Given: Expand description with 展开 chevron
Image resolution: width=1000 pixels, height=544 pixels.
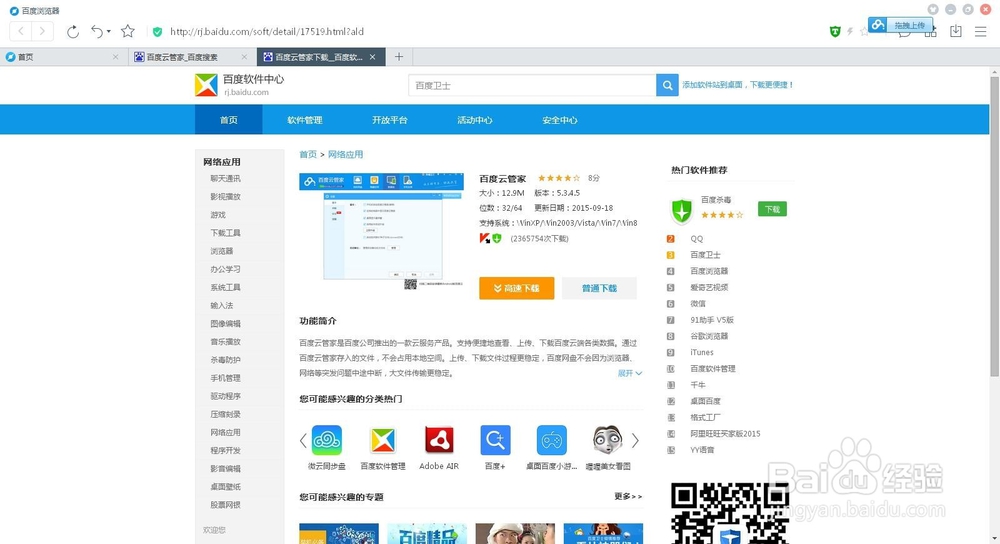Looking at the screenshot, I should click(x=629, y=373).
